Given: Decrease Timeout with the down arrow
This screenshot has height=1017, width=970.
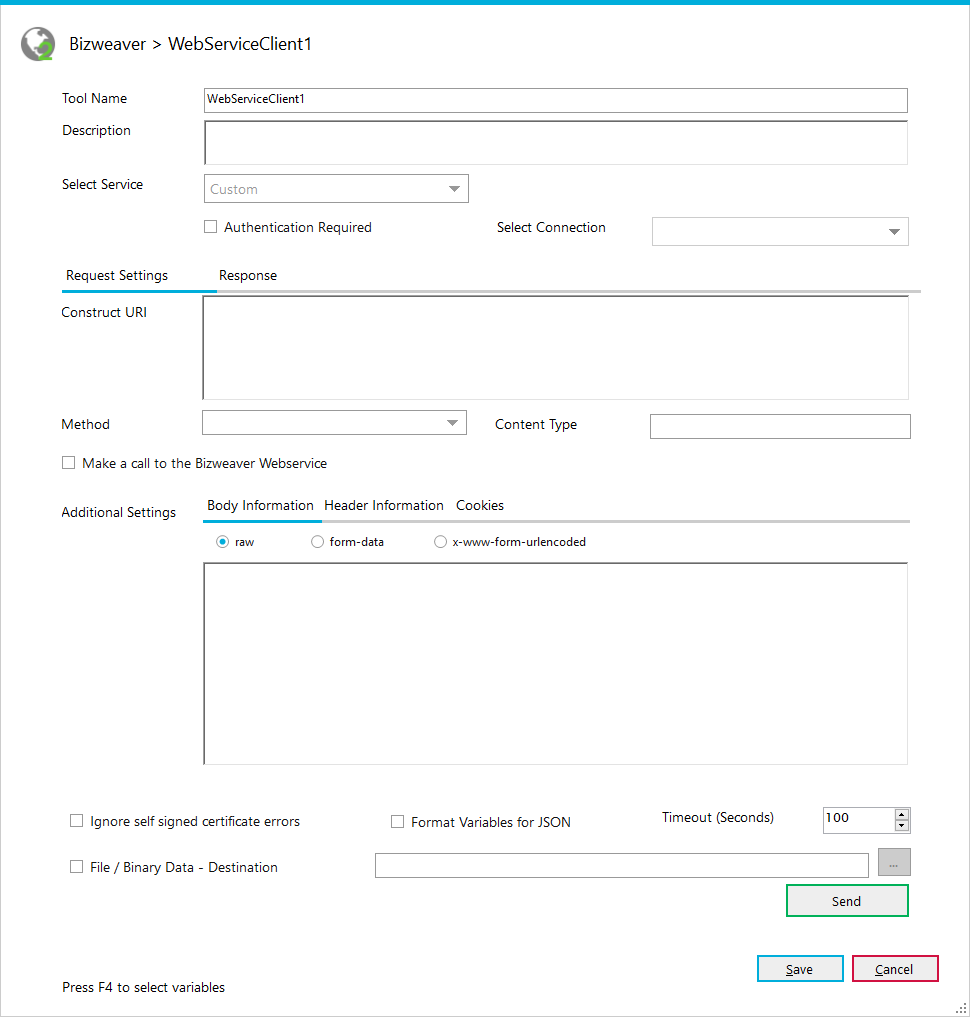Looking at the screenshot, I should coord(902,826).
